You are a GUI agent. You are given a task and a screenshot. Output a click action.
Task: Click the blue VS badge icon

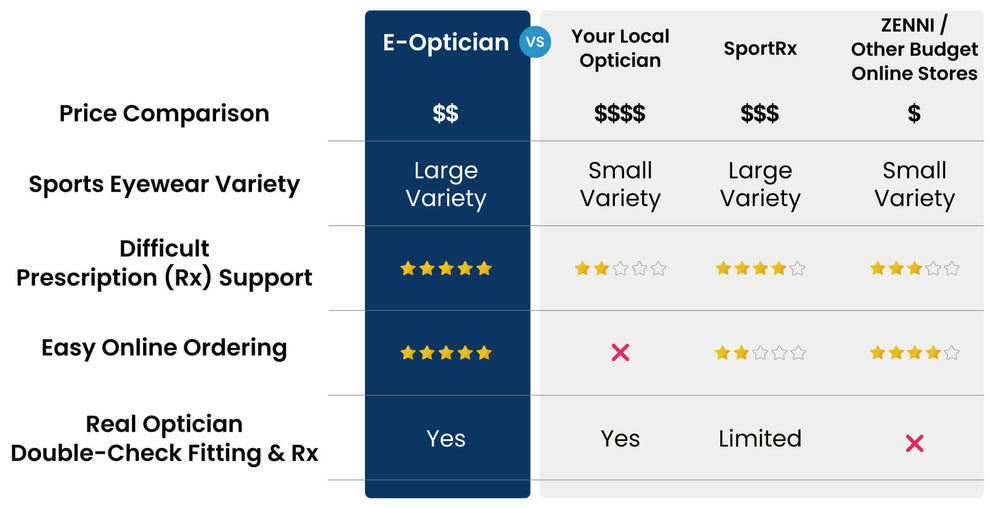coord(535,42)
